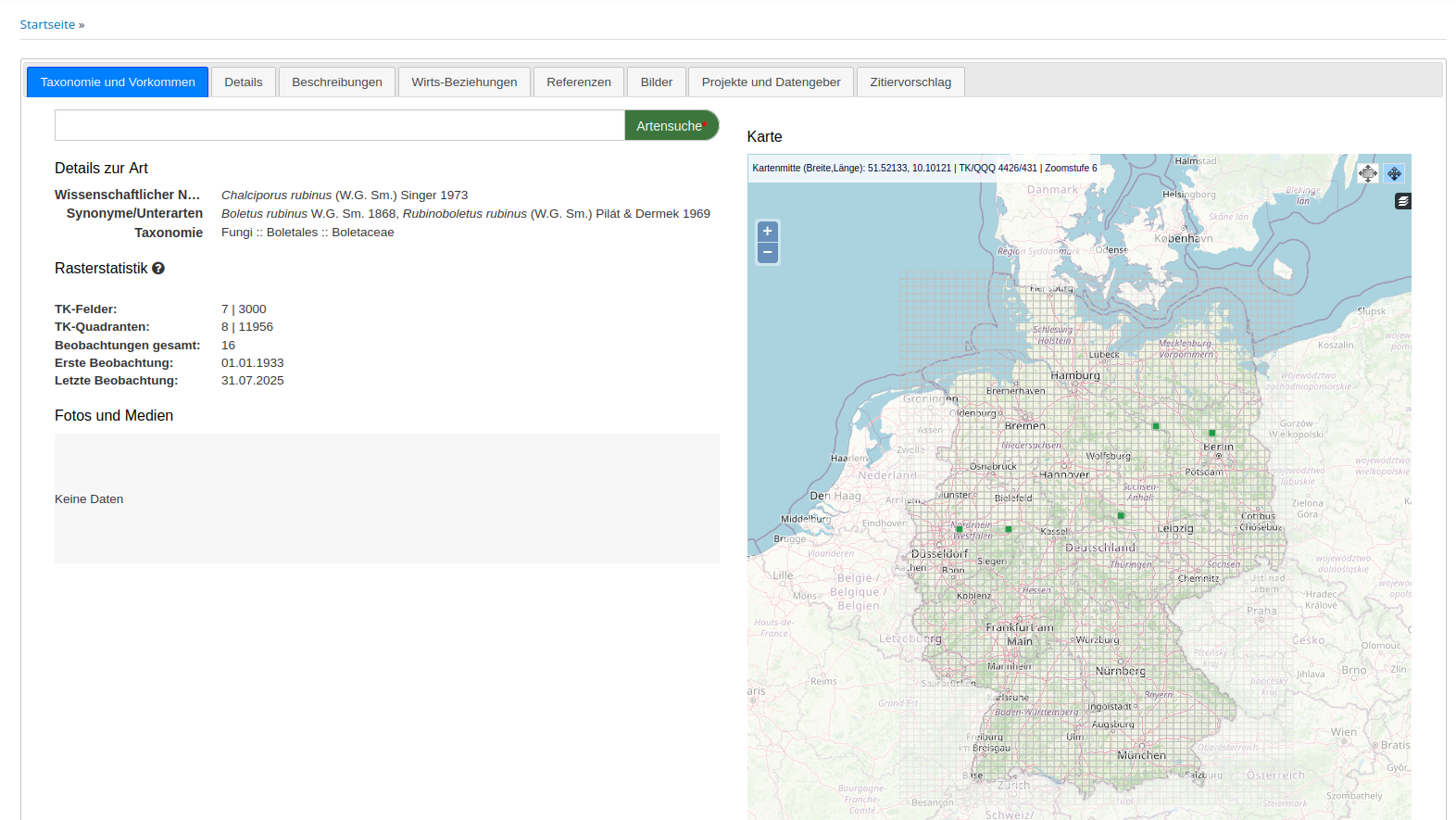Open the Details tab
The width and height of the screenshot is (1456, 820).
pyautogui.click(x=243, y=82)
